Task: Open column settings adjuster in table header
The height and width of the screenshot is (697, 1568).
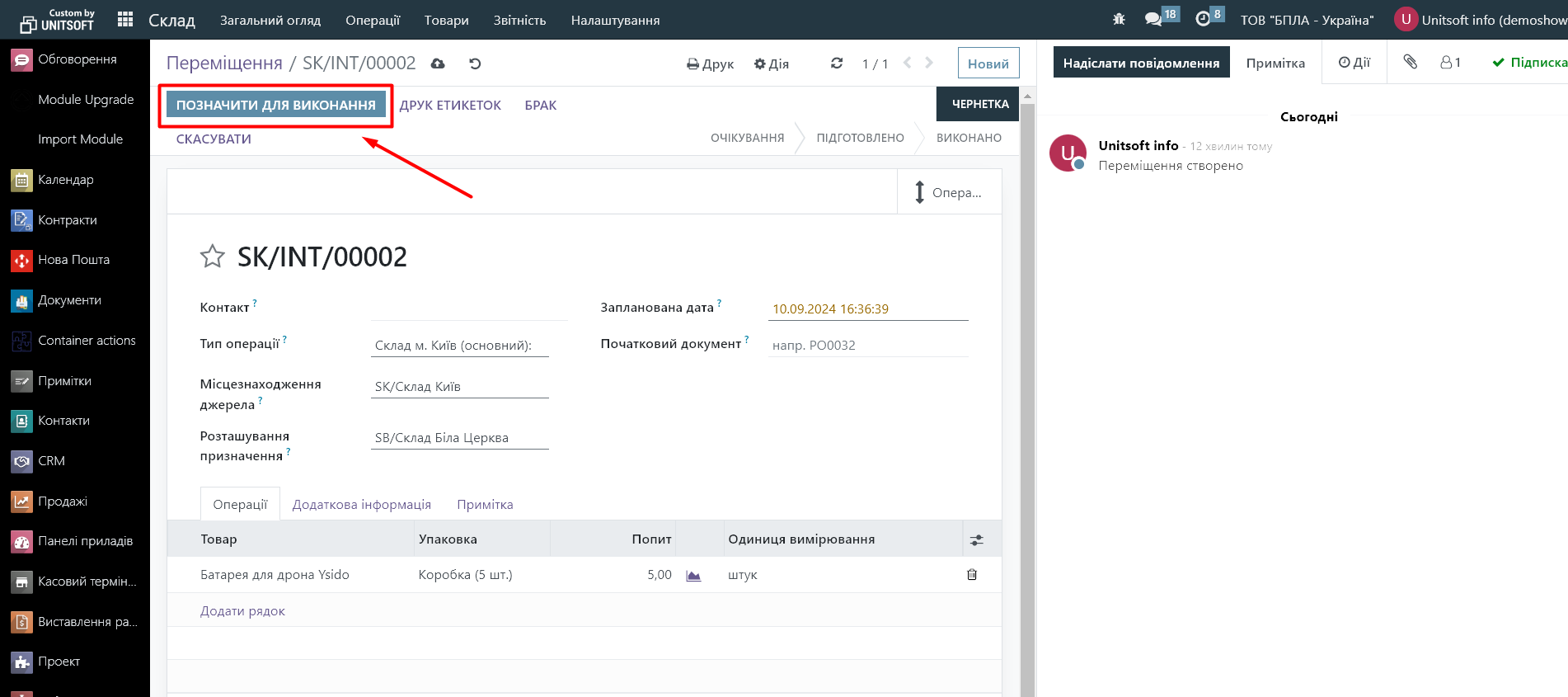Action: point(977,539)
